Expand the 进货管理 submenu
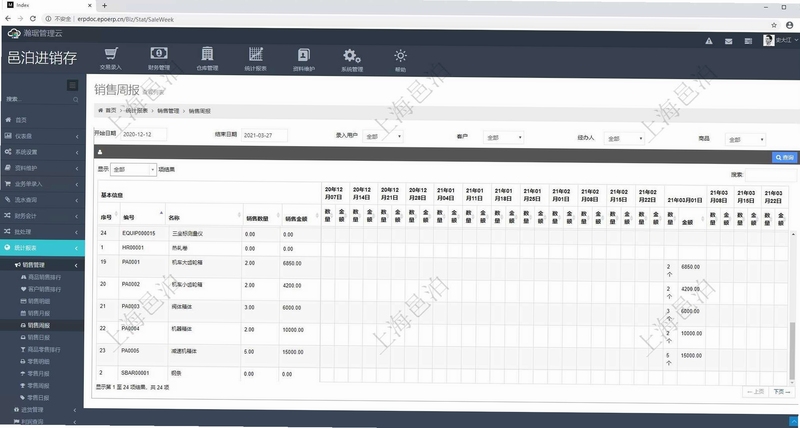The height and width of the screenshot is (428, 800). (x=42, y=410)
